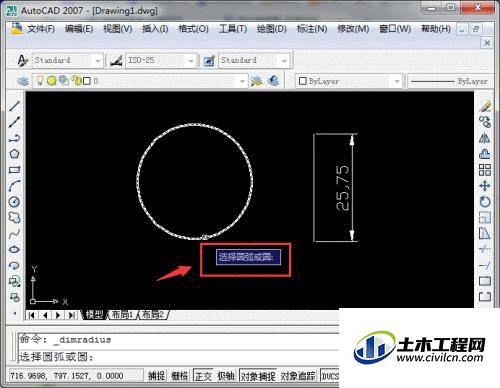Open the Table Style manager icon
This screenshot has height=388, width=500.
tap(209, 61)
